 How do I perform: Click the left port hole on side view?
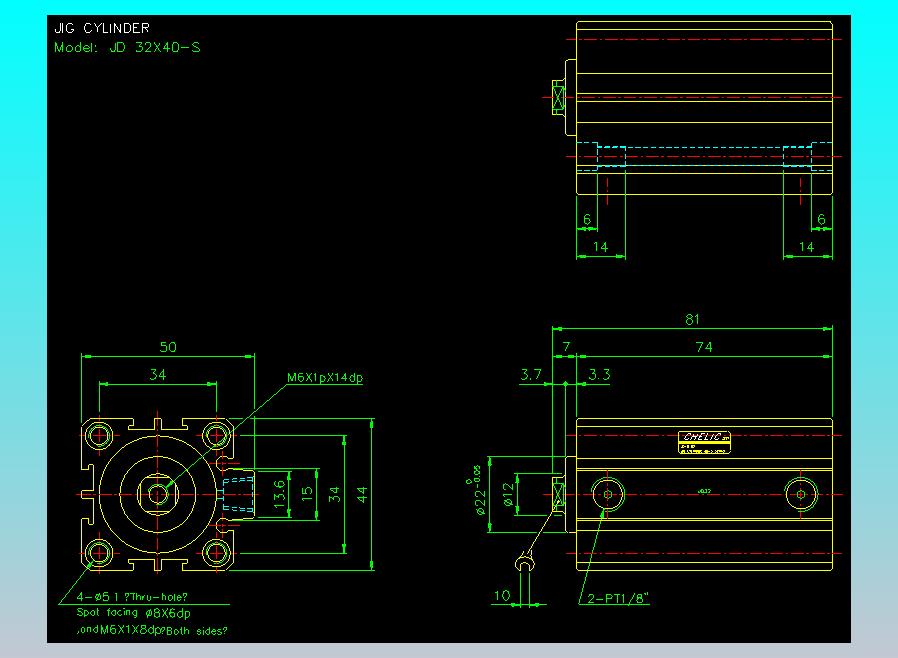tap(606, 493)
